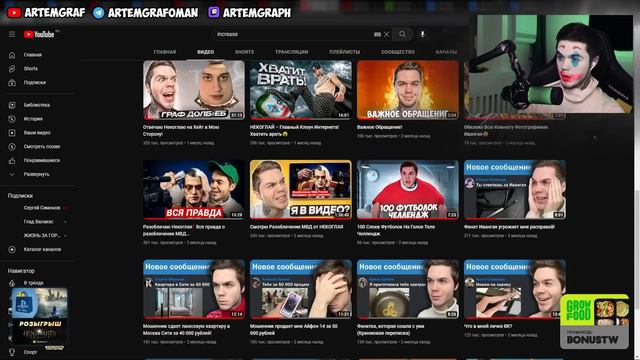Open the iPhone scammer video thumbnail
The height and width of the screenshot is (360, 640).
coord(301,289)
